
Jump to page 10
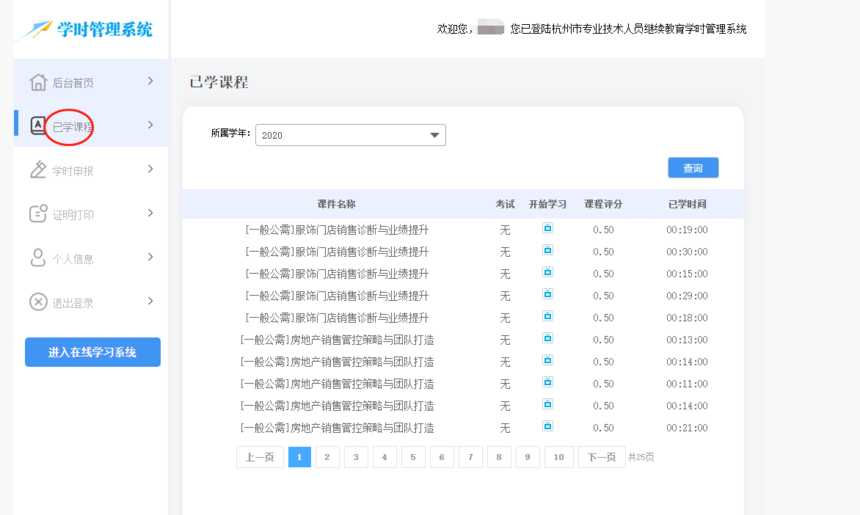(x=559, y=457)
